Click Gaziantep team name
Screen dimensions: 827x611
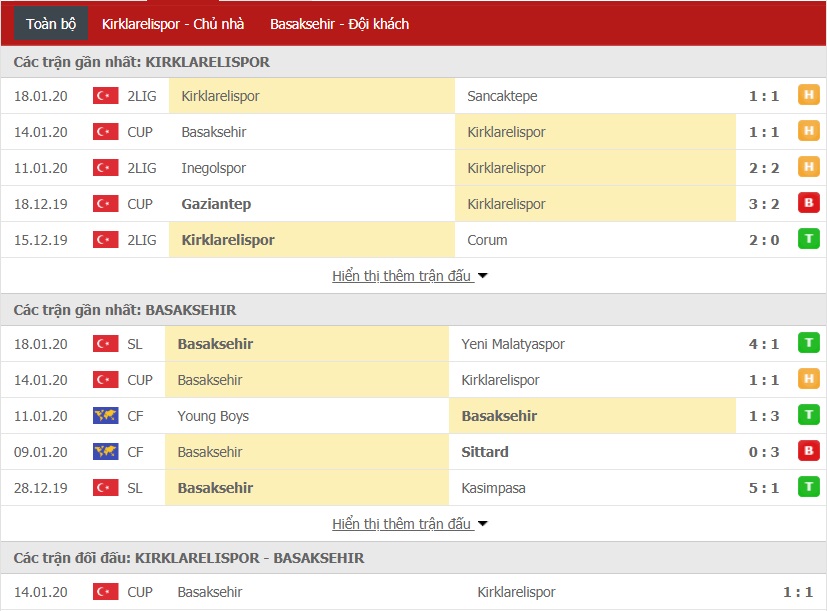[x=216, y=204]
